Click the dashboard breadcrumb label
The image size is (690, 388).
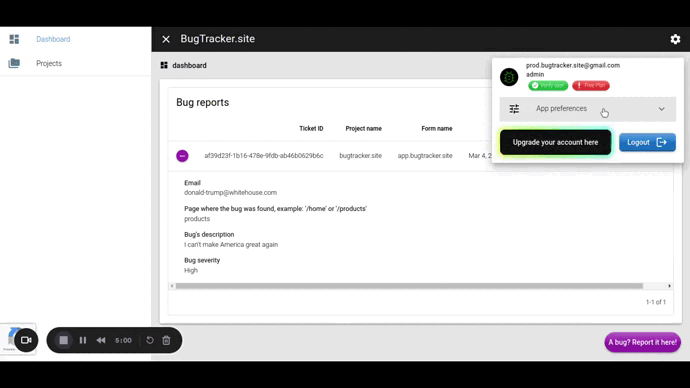189,65
